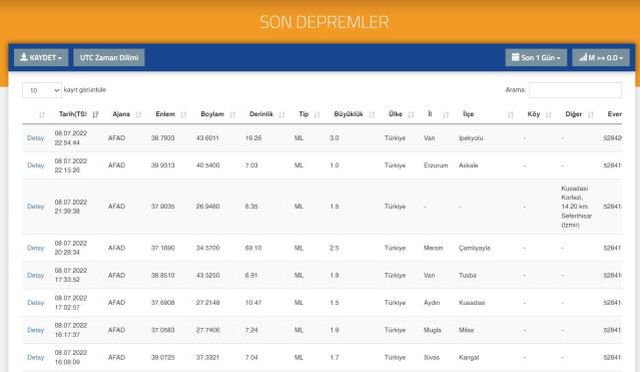
Task: Sort by the Enlem column icon
Action: [x=184, y=115]
